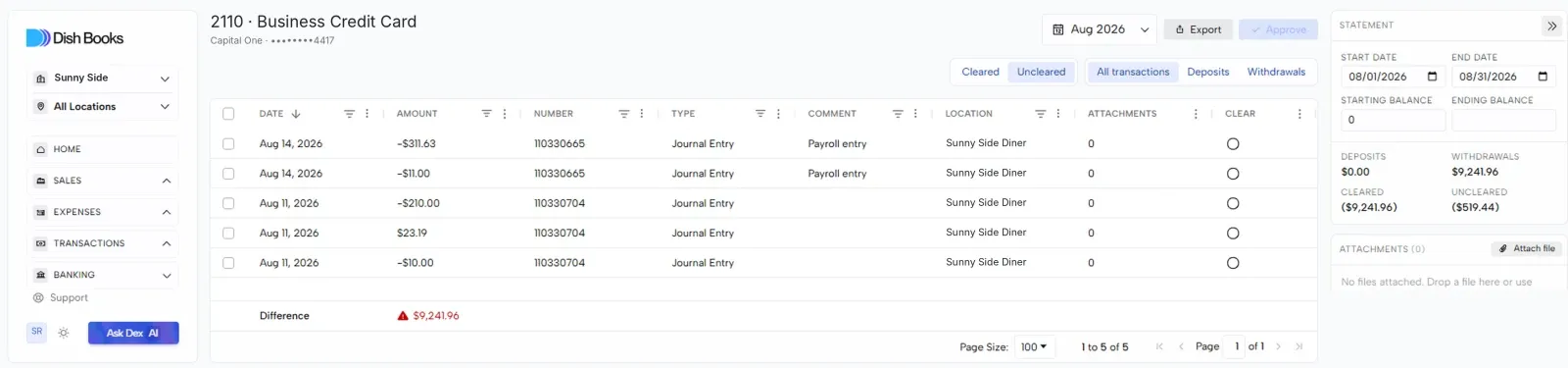
Task: Go to the first page arrow
Action: coord(1159,346)
